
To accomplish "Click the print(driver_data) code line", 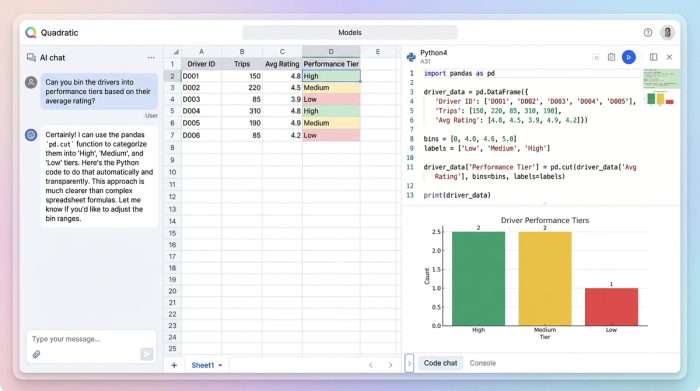I will [x=457, y=195].
